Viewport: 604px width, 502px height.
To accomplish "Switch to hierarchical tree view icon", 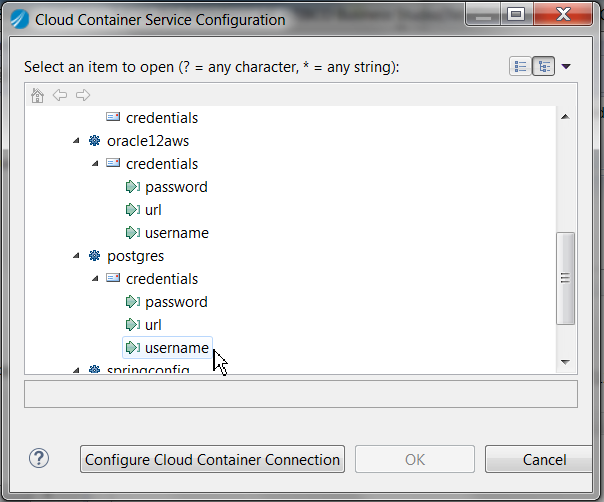I will point(544,66).
